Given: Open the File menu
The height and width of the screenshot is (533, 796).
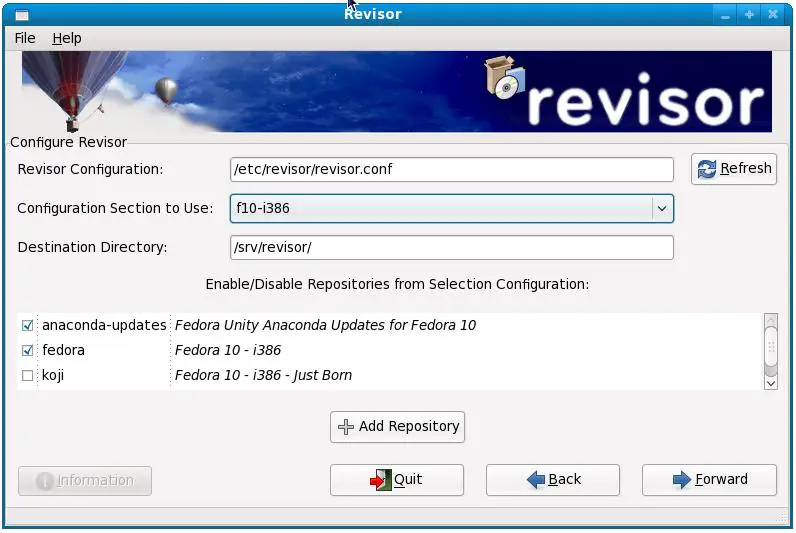Looking at the screenshot, I should coord(25,38).
